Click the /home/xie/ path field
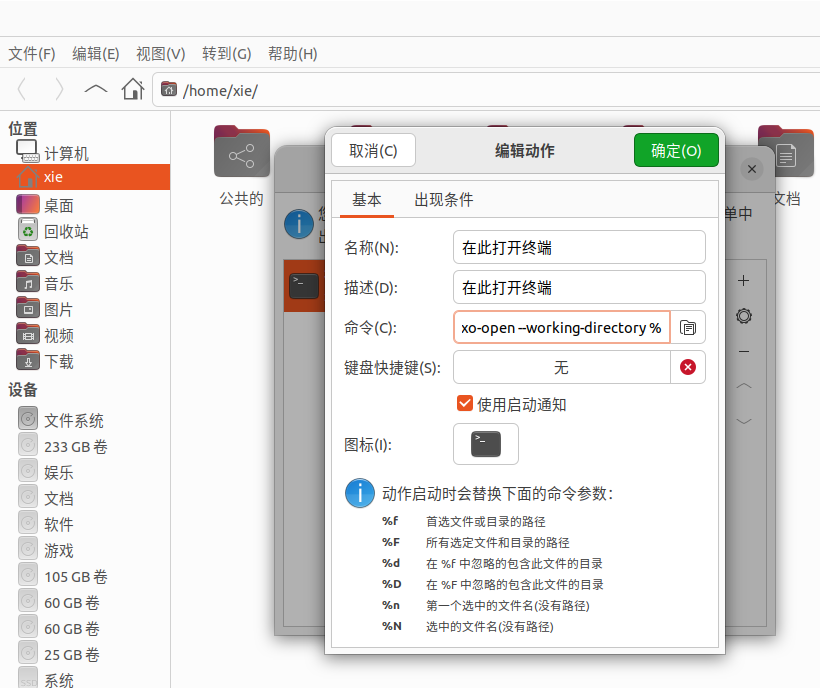The height and width of the screenshot is (688, 820). click(486, 89)
